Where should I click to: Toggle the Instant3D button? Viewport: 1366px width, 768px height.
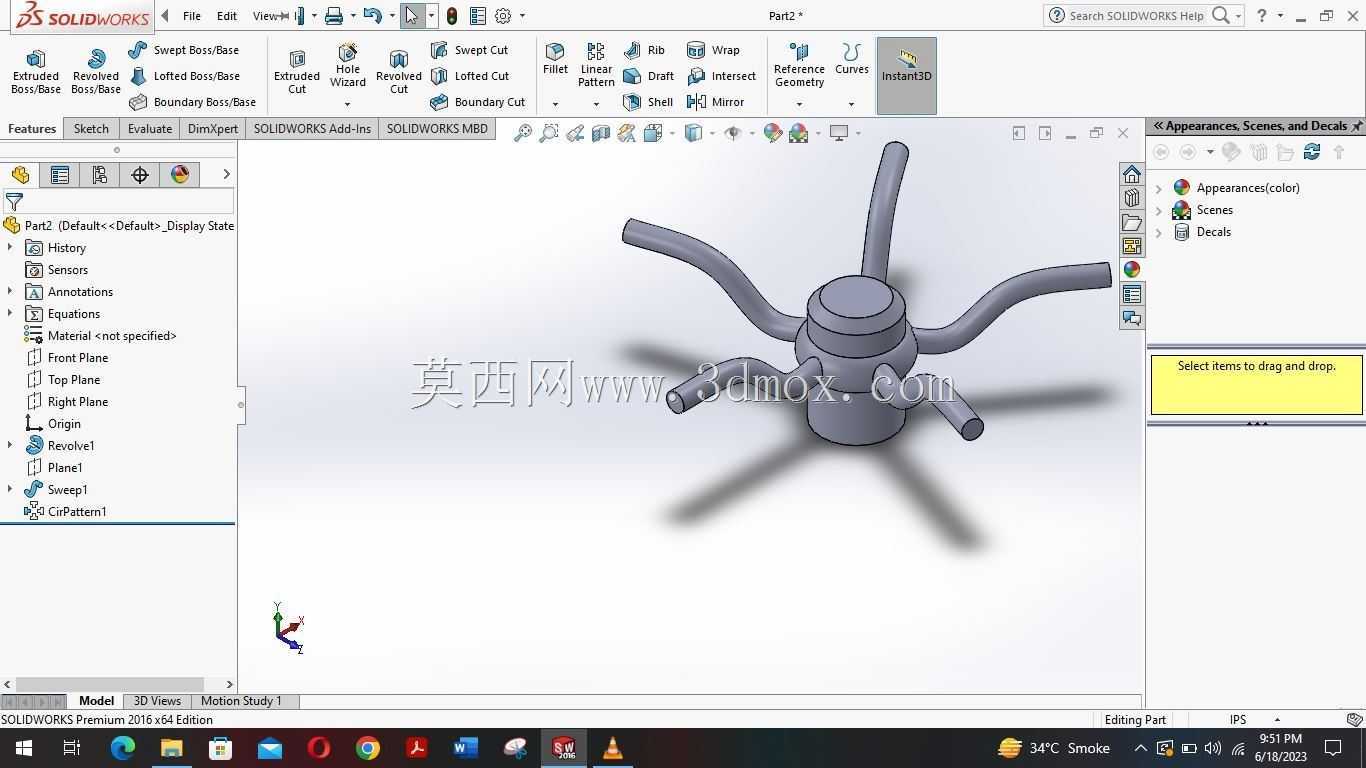(x=906, y=76)
